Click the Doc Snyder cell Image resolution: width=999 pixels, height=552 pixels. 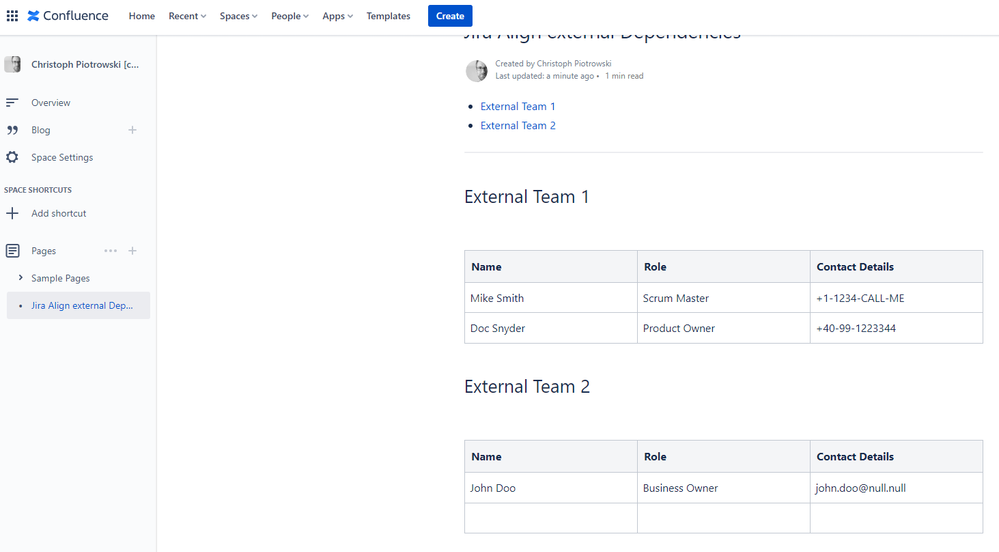[551, 328]
